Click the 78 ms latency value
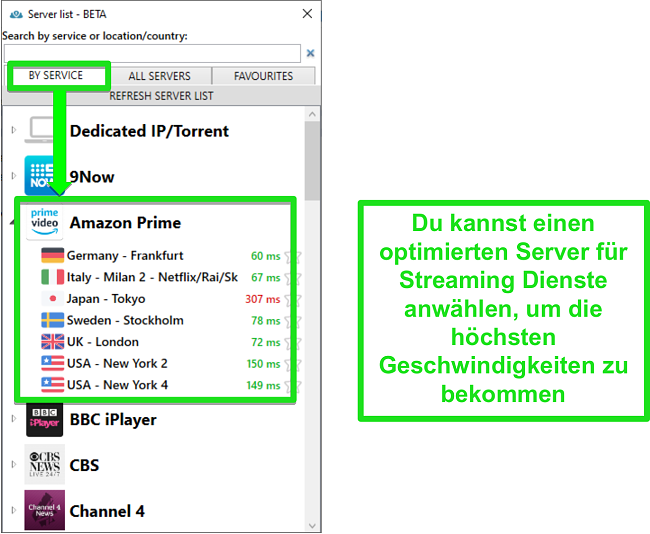 (265, 320)
